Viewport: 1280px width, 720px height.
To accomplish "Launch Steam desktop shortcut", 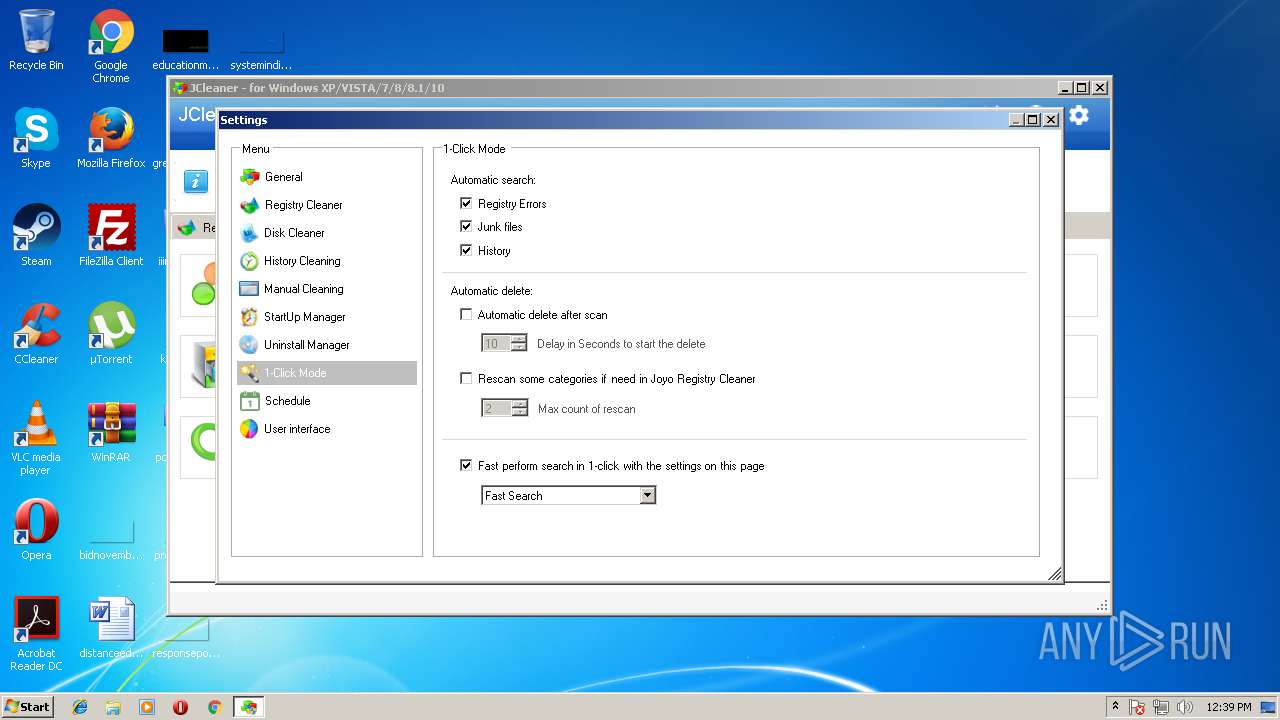I will click(36, 236).
